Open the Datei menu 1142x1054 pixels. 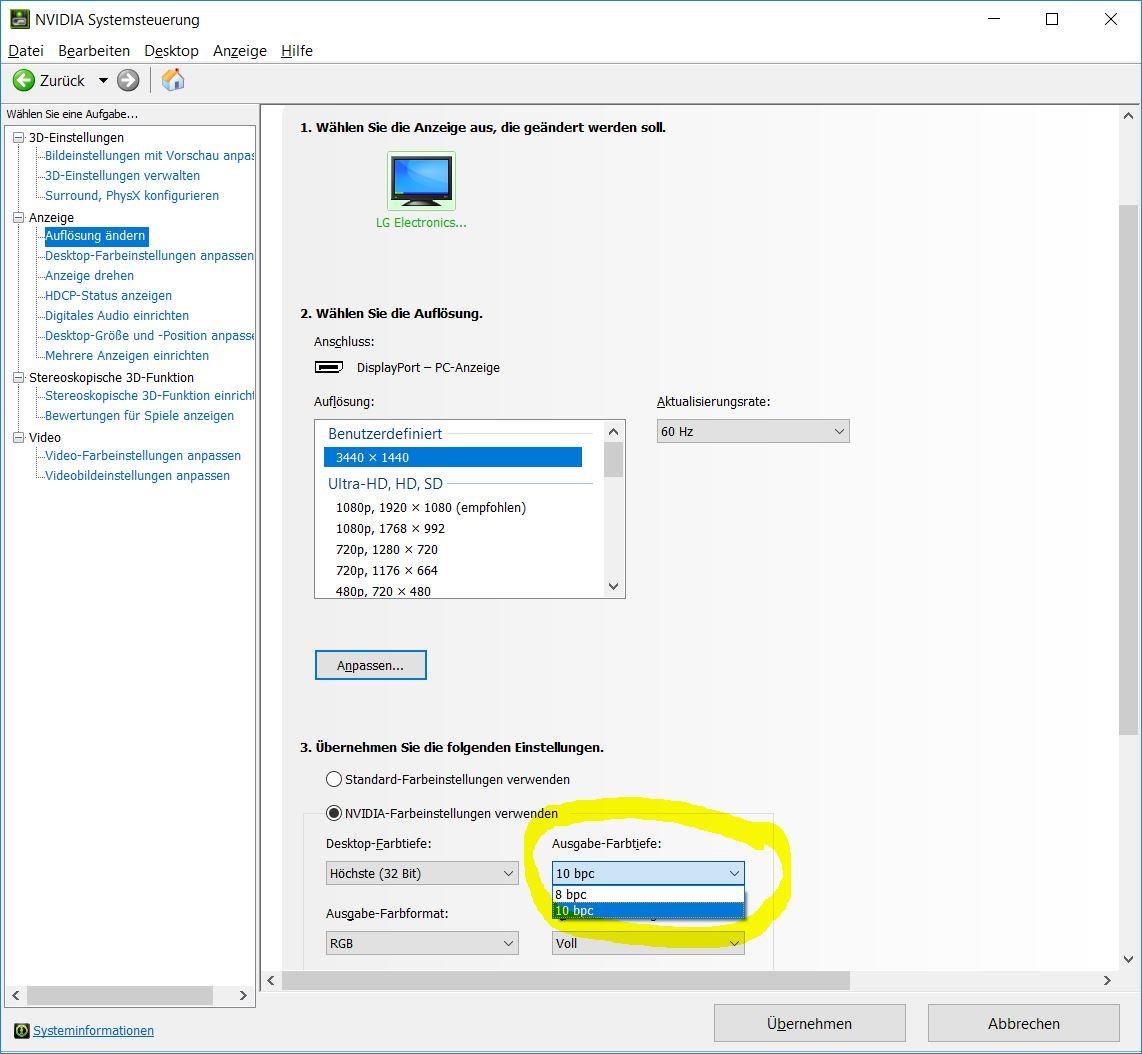[25, 50]
